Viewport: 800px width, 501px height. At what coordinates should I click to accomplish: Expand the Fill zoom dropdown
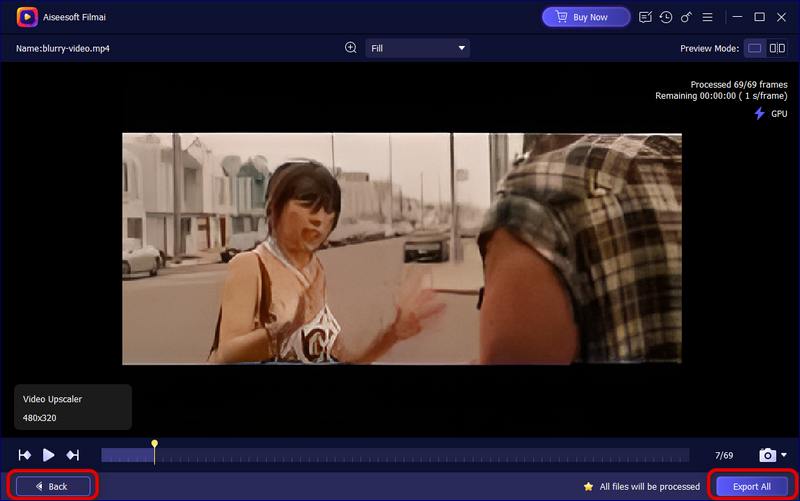[417, 48]
